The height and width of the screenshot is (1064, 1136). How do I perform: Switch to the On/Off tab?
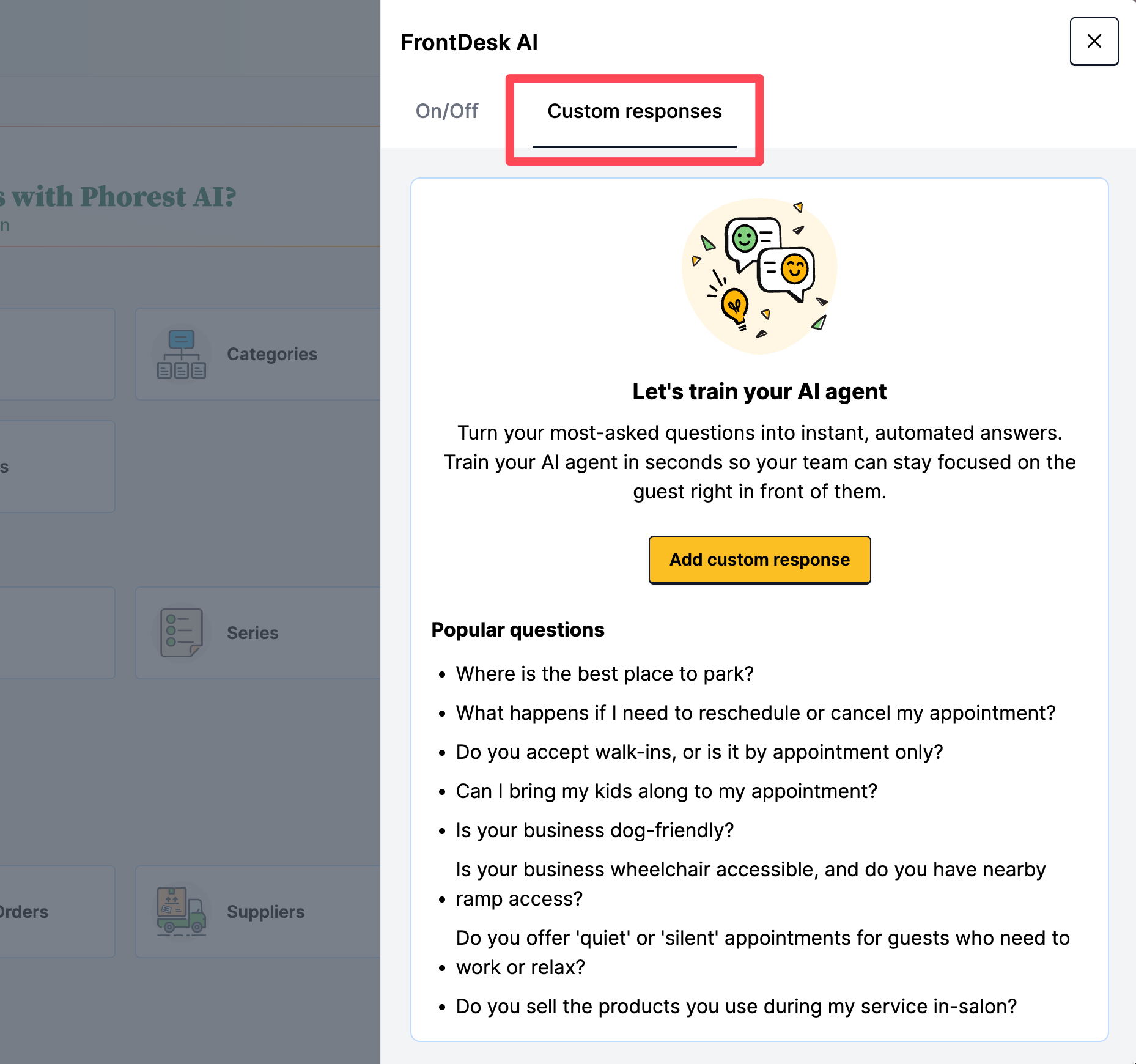[447, 111]
